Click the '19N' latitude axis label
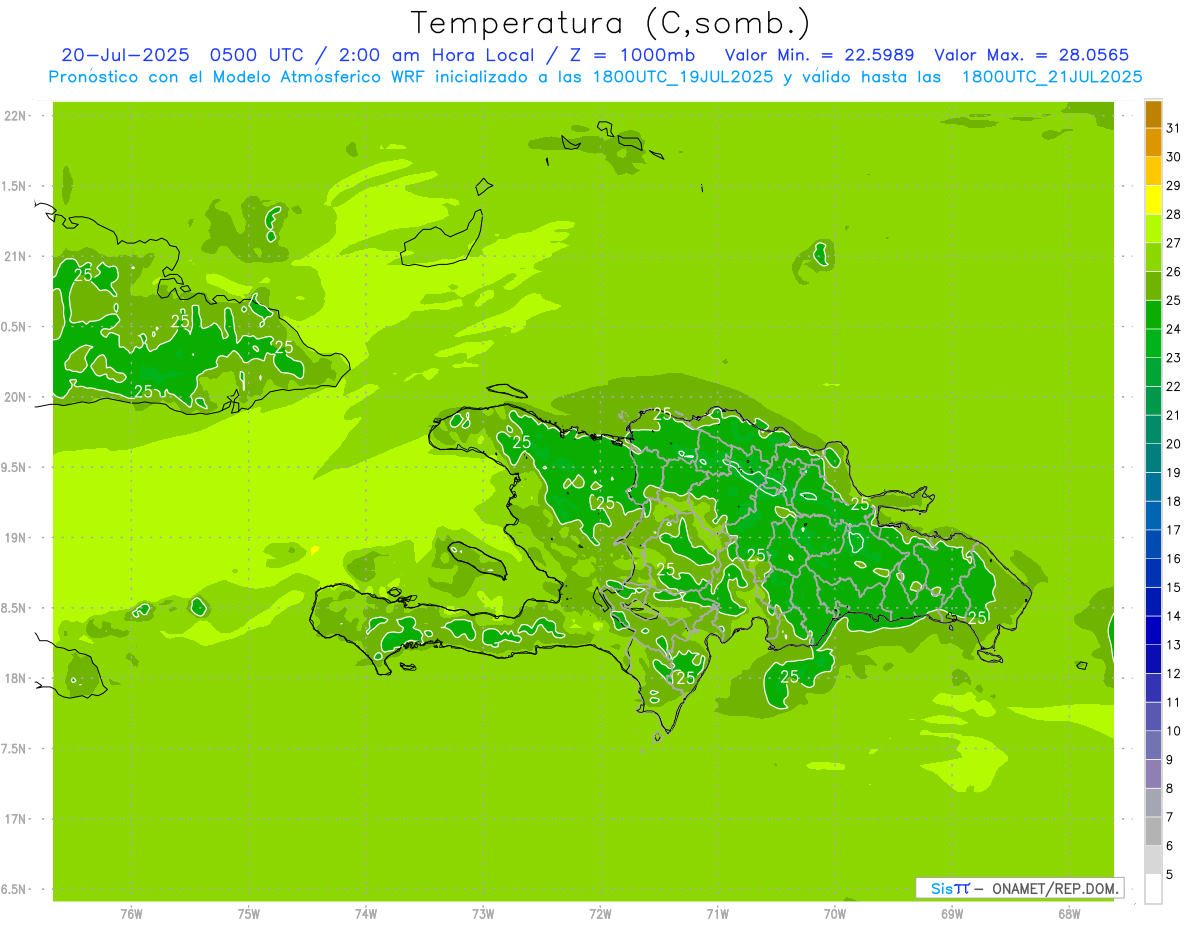 (x=15, y=538)
